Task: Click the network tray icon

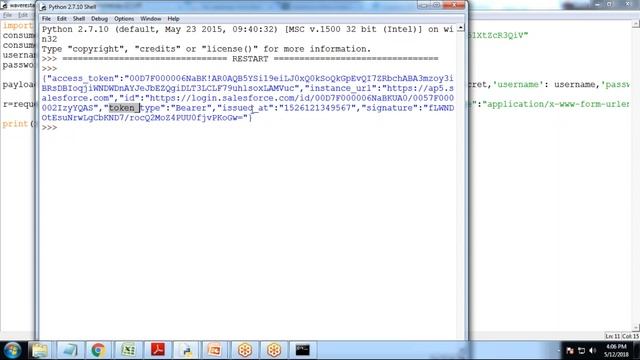Action: pyautogui.click(x=582, y=351)
